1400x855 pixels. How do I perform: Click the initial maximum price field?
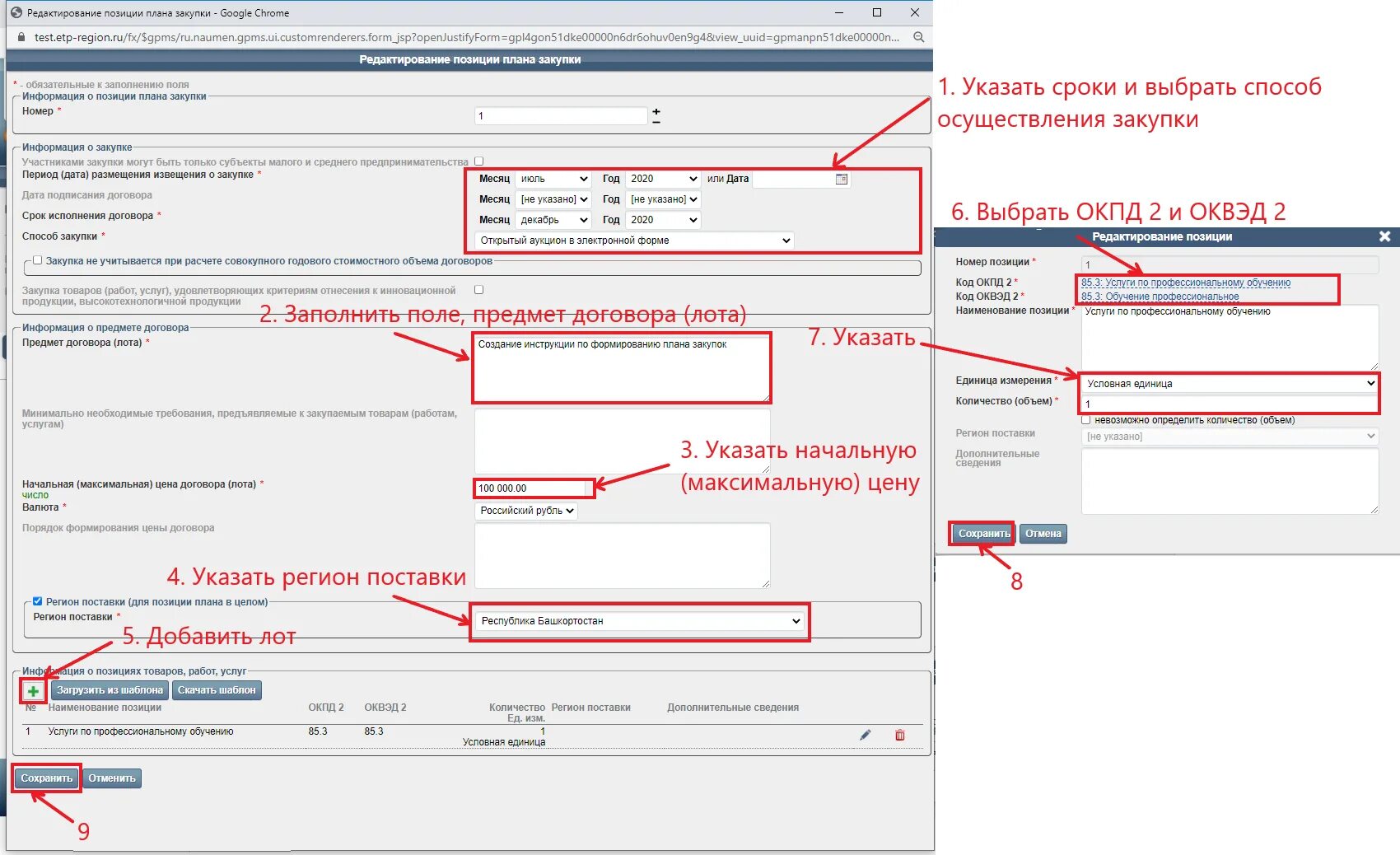[x=530, y=488]
